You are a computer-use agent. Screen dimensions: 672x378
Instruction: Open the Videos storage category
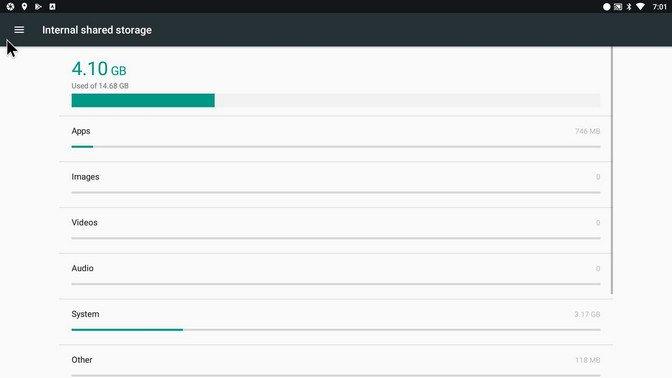pos(336,231)
